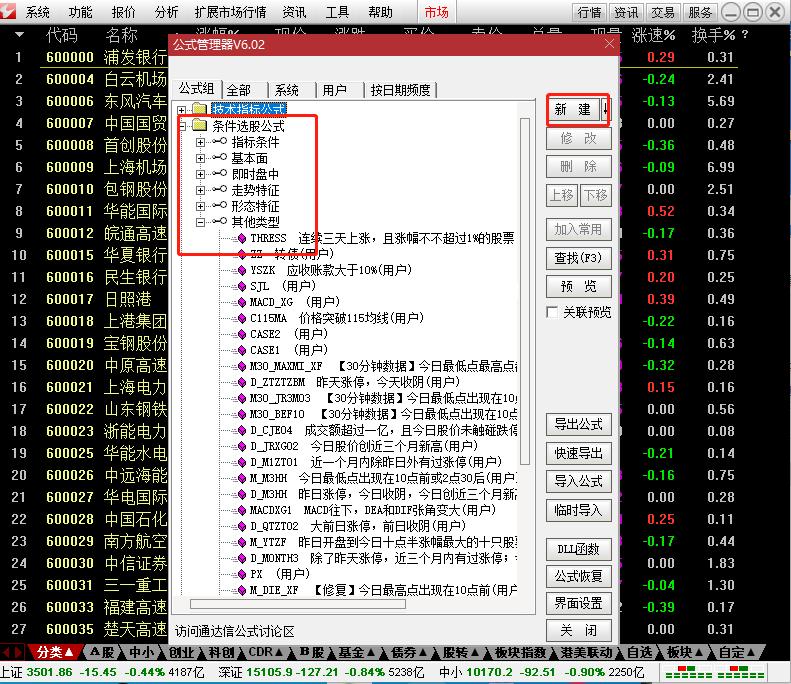Expand the 基本面 group
This screenshot has width=791, height=684.
click(x=200, y=158)
